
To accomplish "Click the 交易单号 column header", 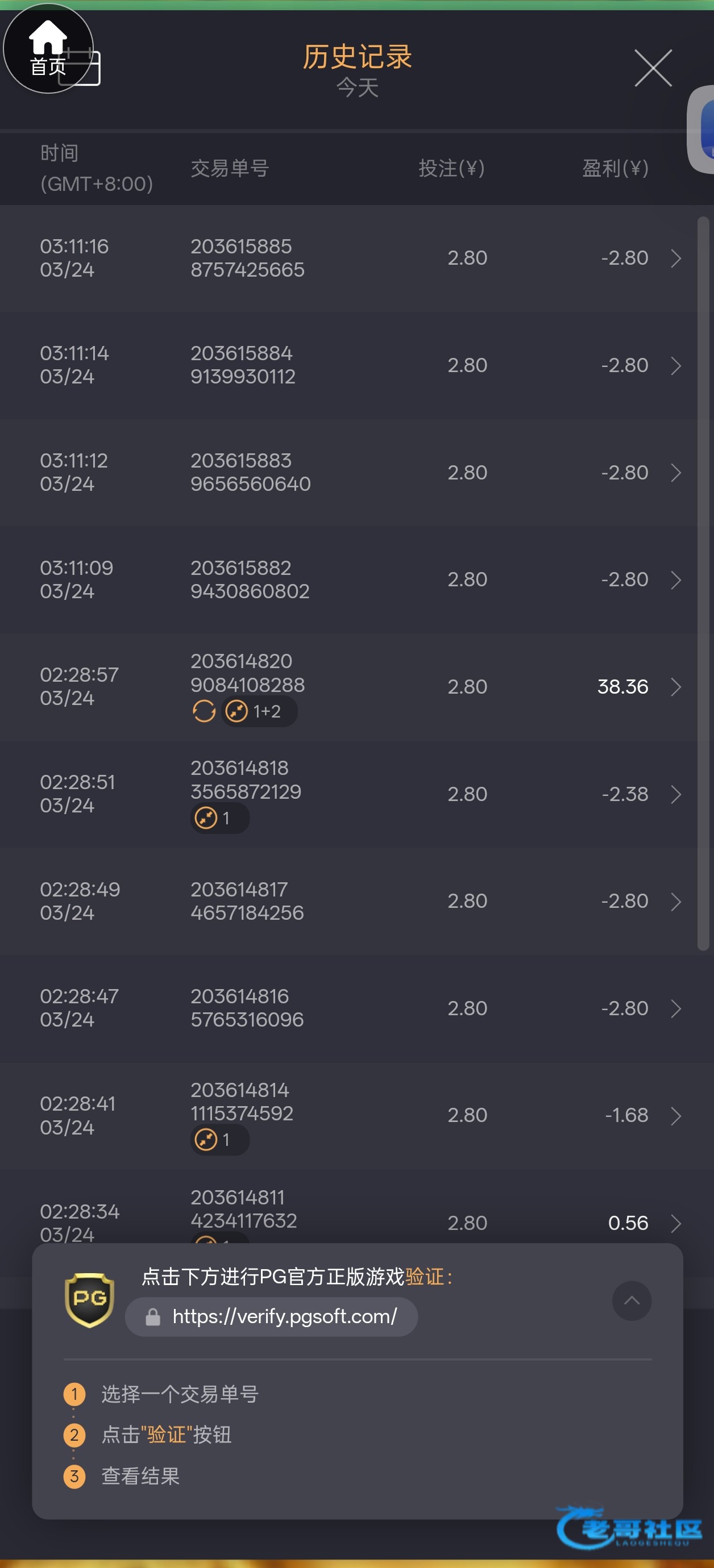I will pyautogui.click(x=230, y=168).
